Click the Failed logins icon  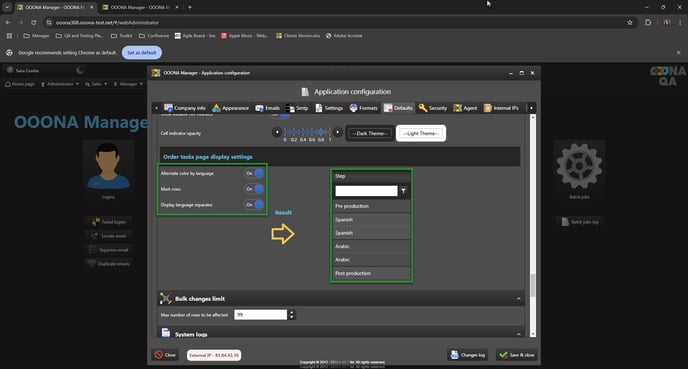click(95, 222)
